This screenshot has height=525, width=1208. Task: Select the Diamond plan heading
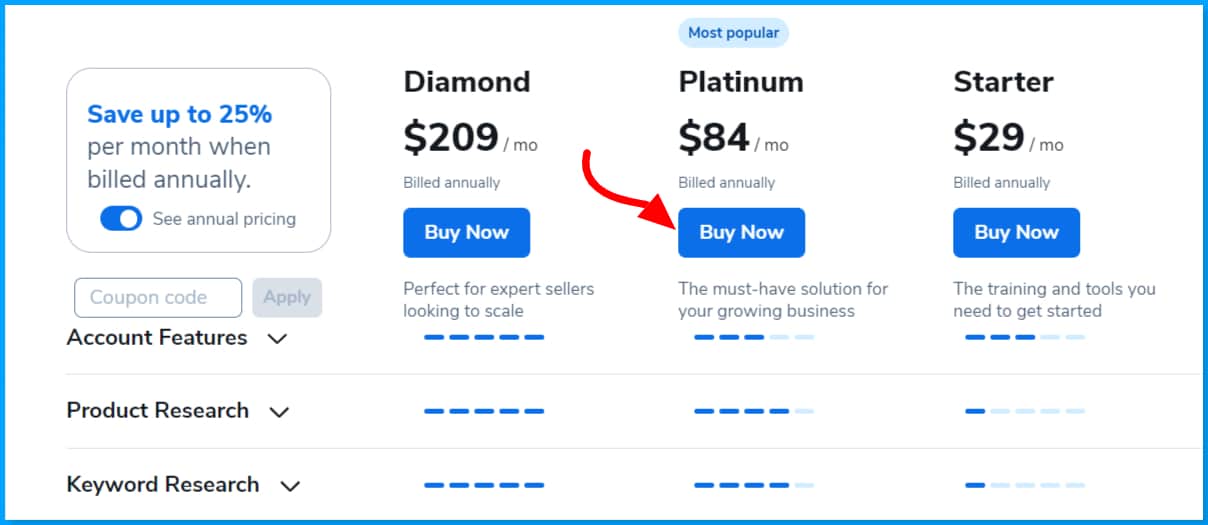pos(467,82)
